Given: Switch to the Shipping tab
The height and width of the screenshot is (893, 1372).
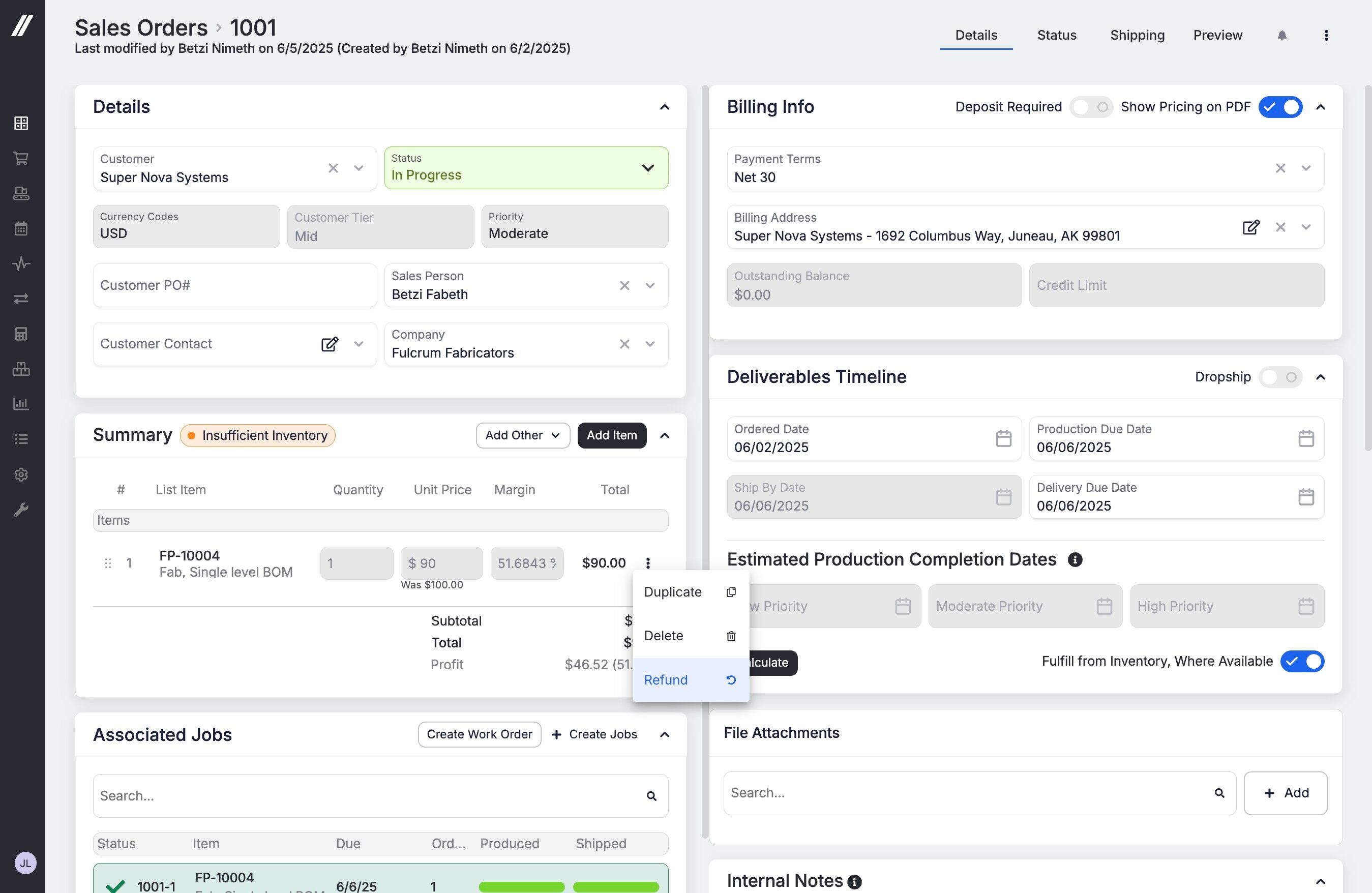Looking at the screenshot, I should [x=1137, y=35].
